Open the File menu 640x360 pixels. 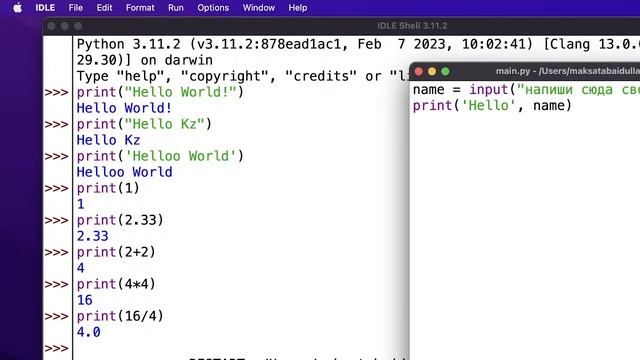point(76,8)
